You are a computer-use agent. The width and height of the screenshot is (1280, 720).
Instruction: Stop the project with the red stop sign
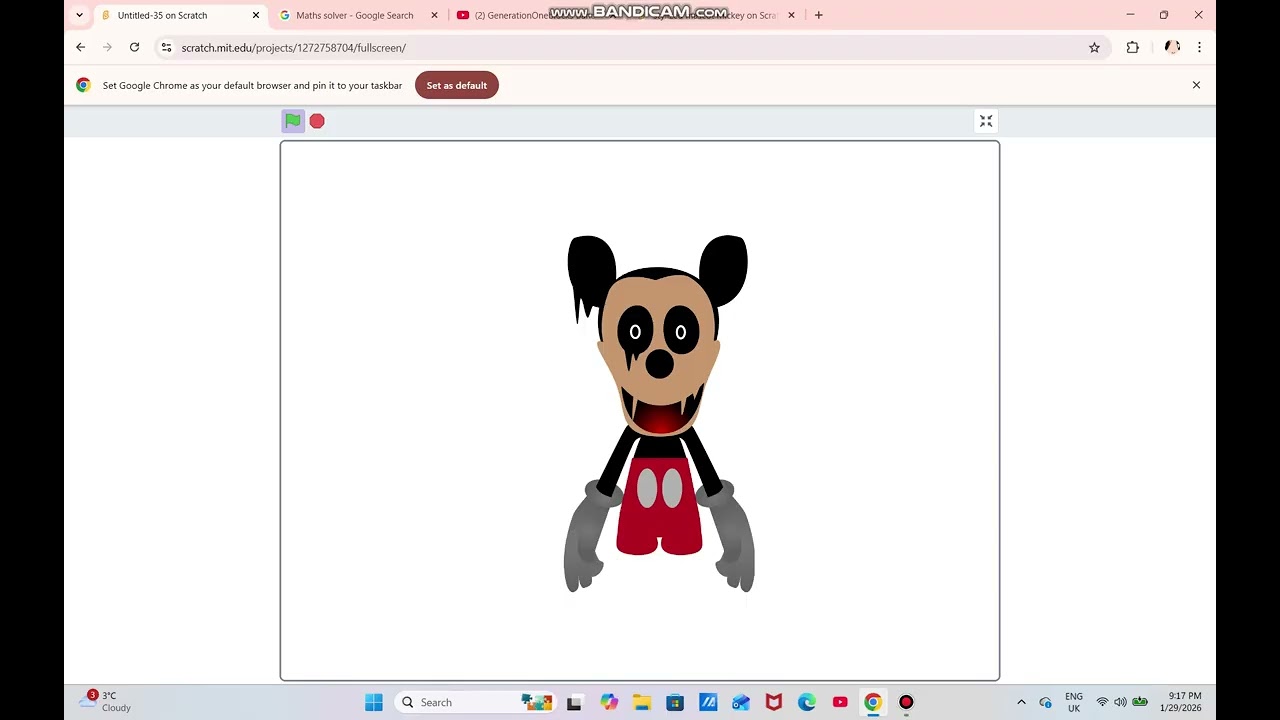coord(317,121)
